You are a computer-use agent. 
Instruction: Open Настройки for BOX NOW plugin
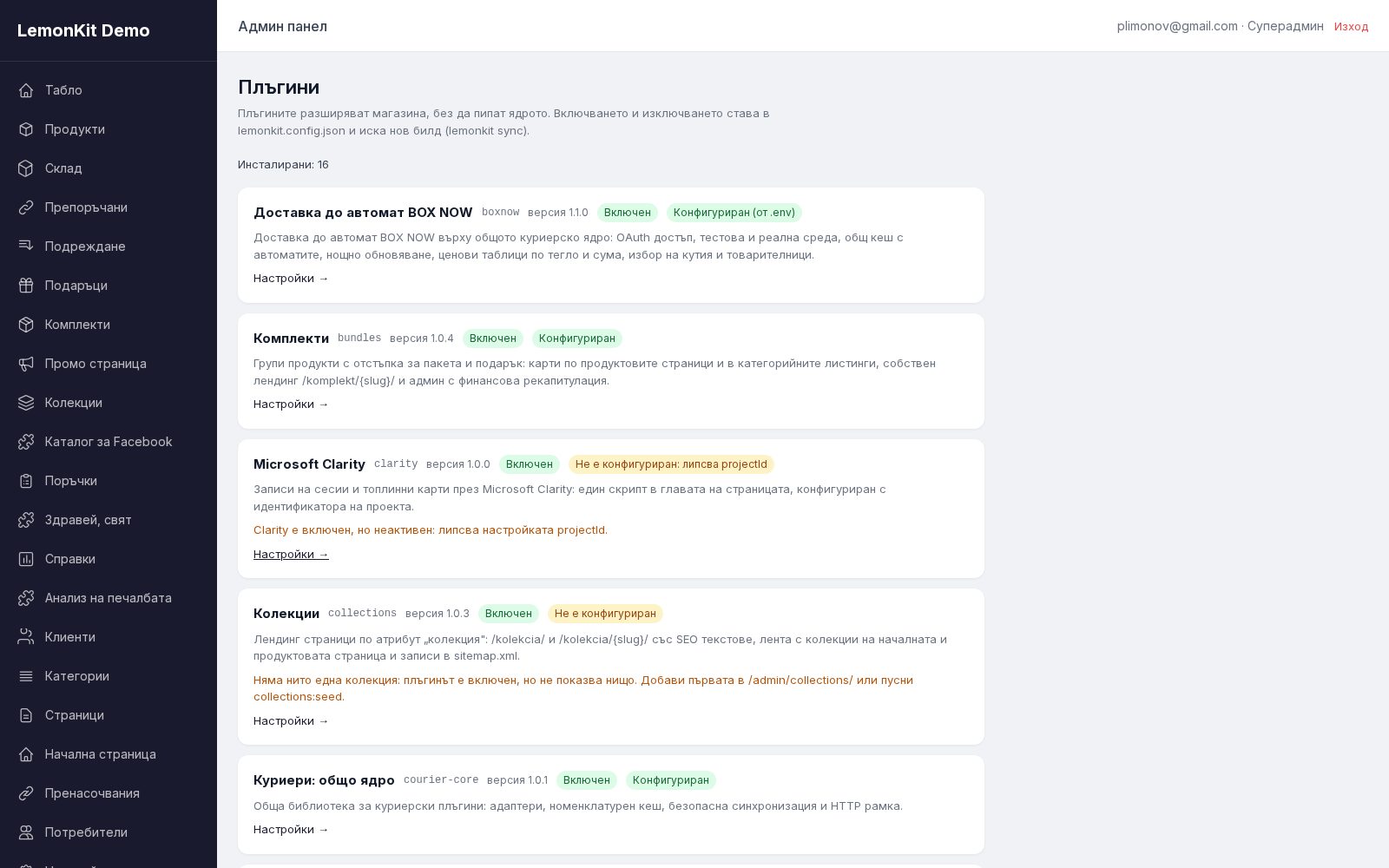pos(291,279)
